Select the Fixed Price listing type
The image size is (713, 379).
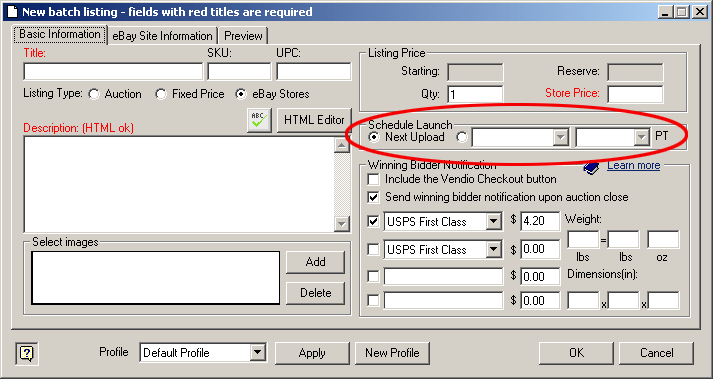click(161, 94)
